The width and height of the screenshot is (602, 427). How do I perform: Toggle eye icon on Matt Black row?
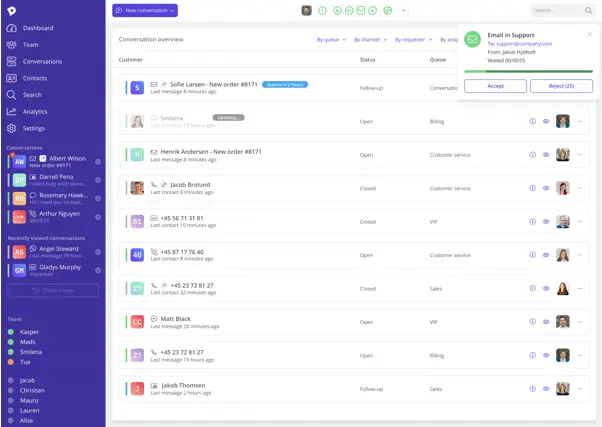tap(546, 322)
